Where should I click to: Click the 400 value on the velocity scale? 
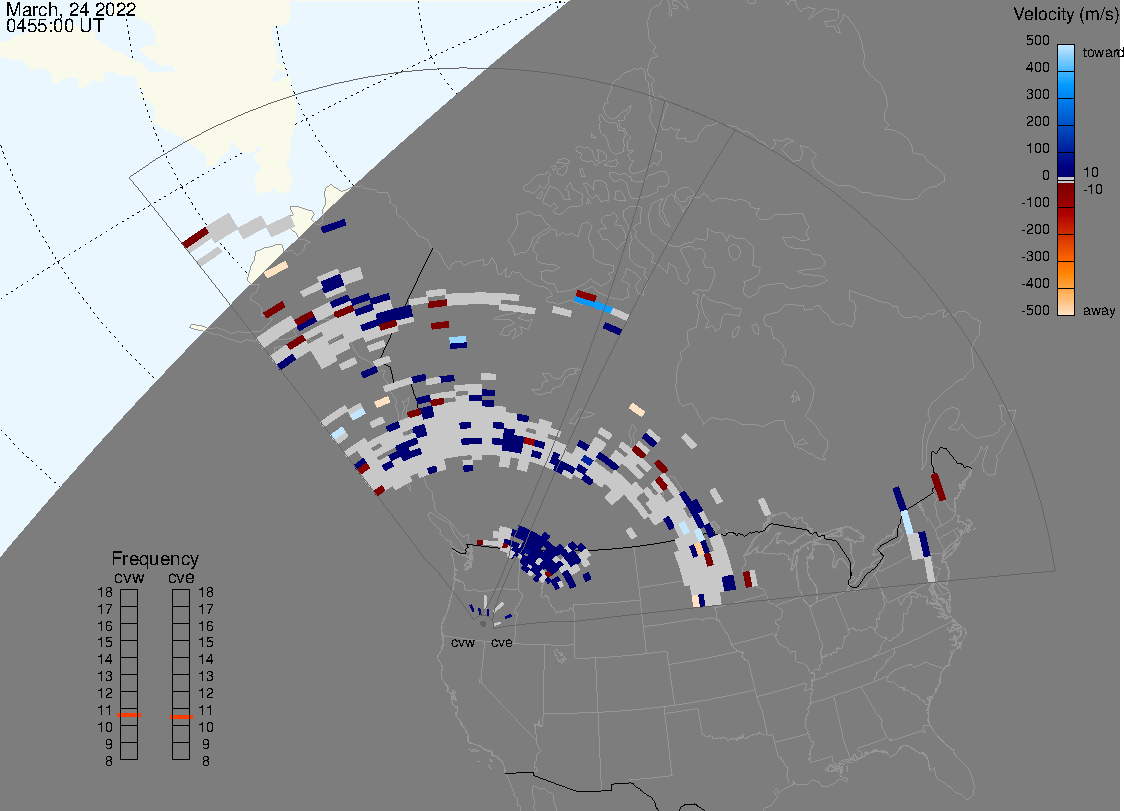pos(1038,67)
